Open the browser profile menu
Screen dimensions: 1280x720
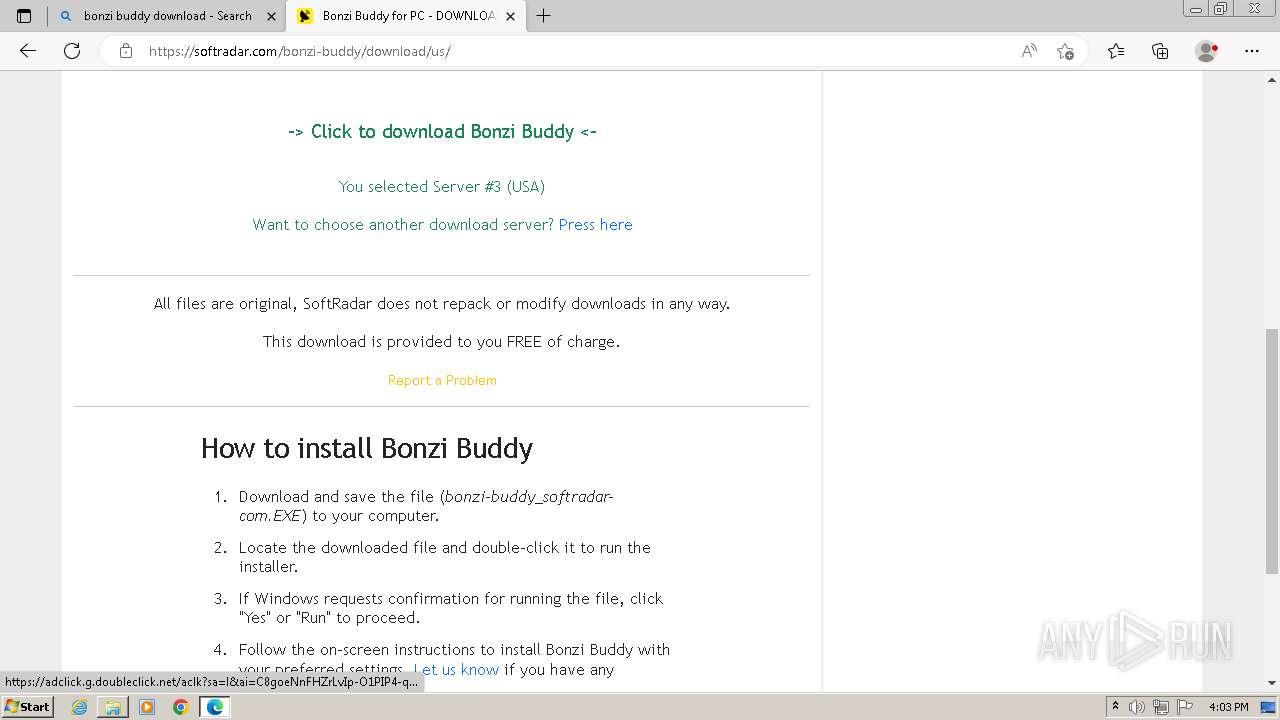click(1207, 51)
